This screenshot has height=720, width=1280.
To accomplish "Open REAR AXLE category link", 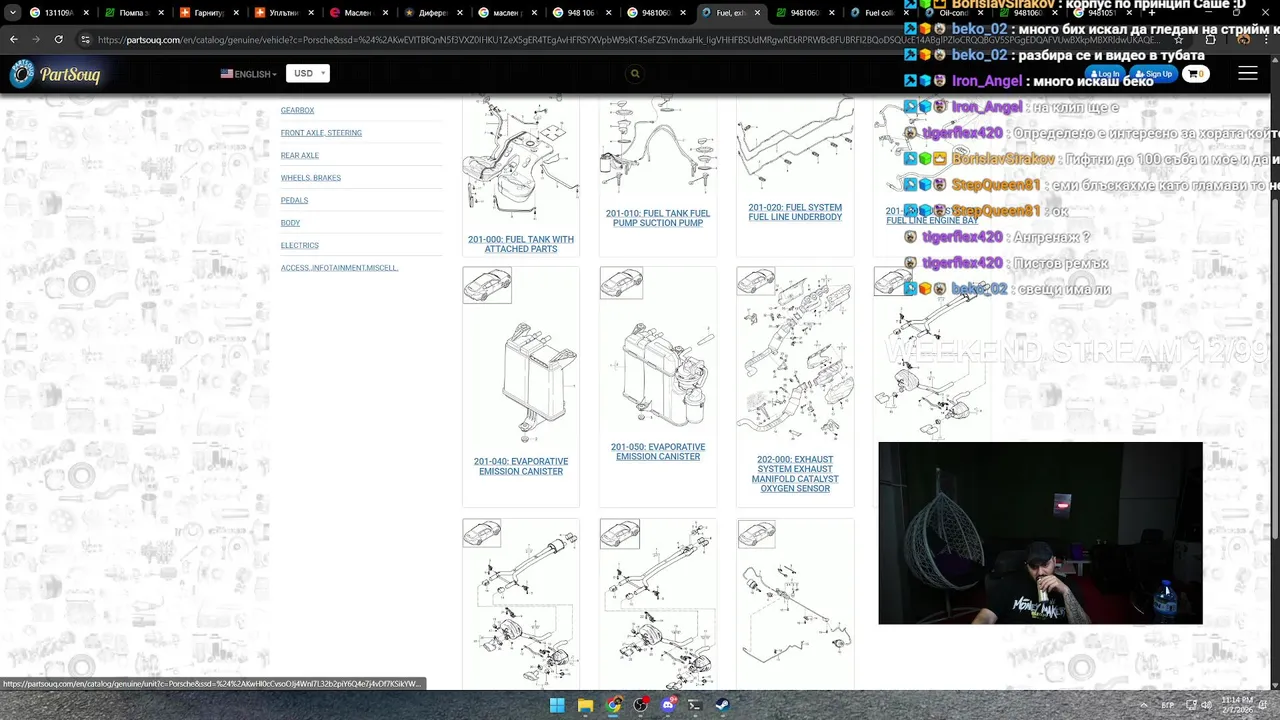I will 300,155.
